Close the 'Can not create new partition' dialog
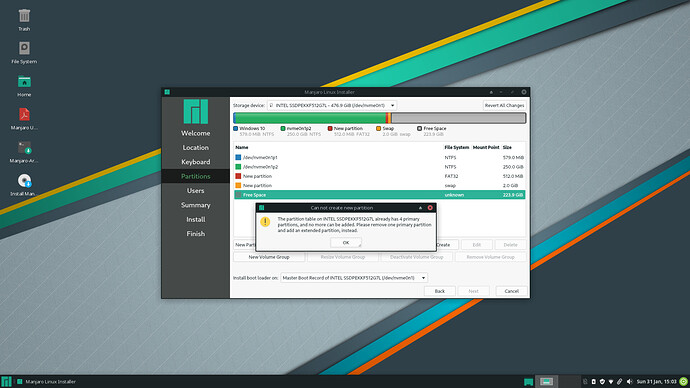This screenshot has height=388, width=690. coord(430,208)
